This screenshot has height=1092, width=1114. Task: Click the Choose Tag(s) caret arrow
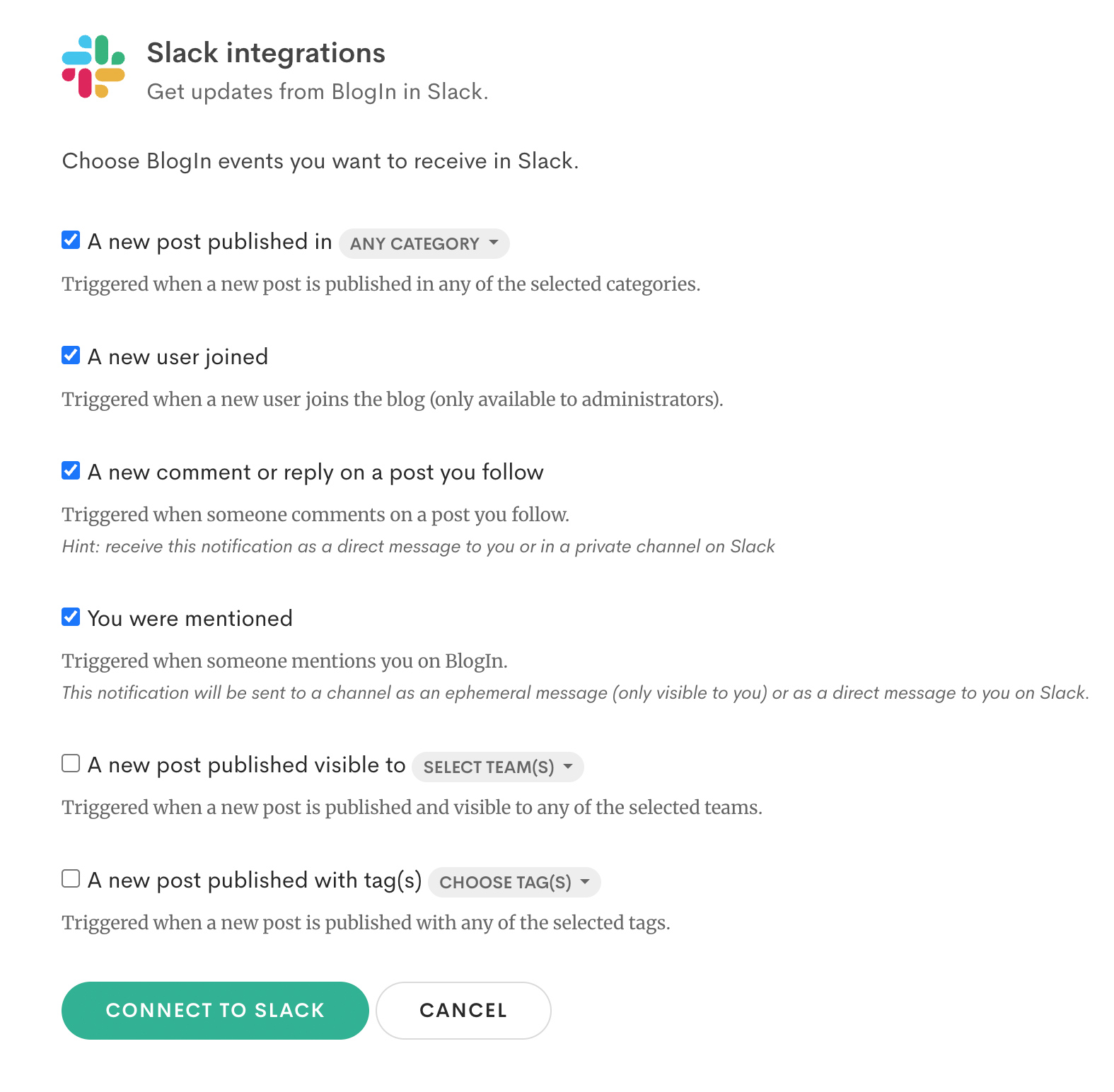tap(585, 881)
